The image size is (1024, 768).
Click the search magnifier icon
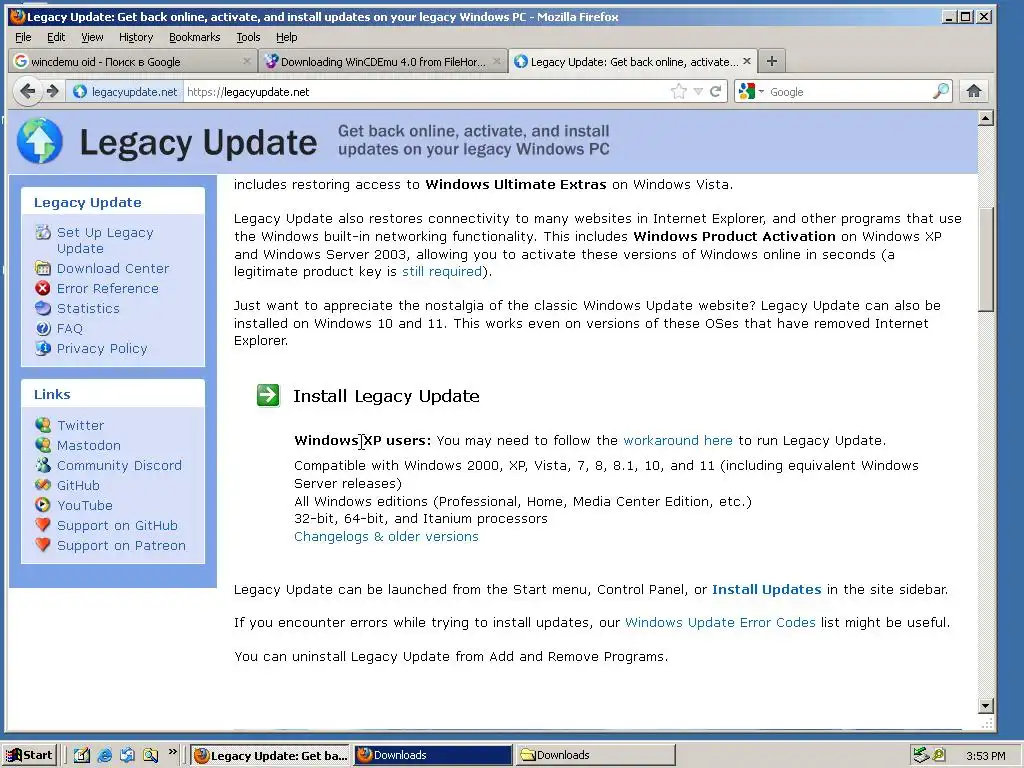(940, 91)
